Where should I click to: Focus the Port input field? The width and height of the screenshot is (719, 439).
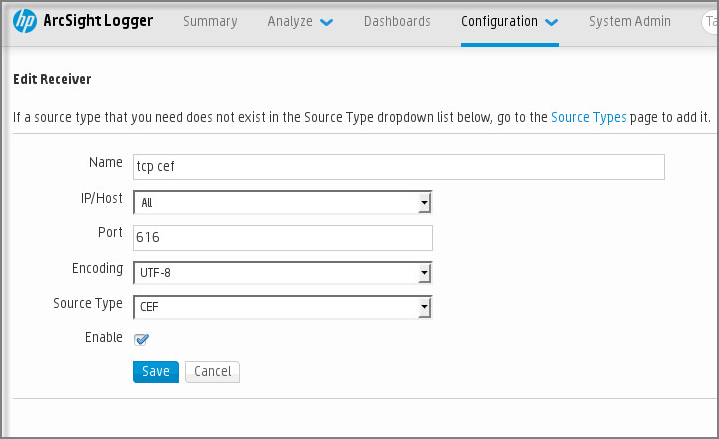pos(282,237)
